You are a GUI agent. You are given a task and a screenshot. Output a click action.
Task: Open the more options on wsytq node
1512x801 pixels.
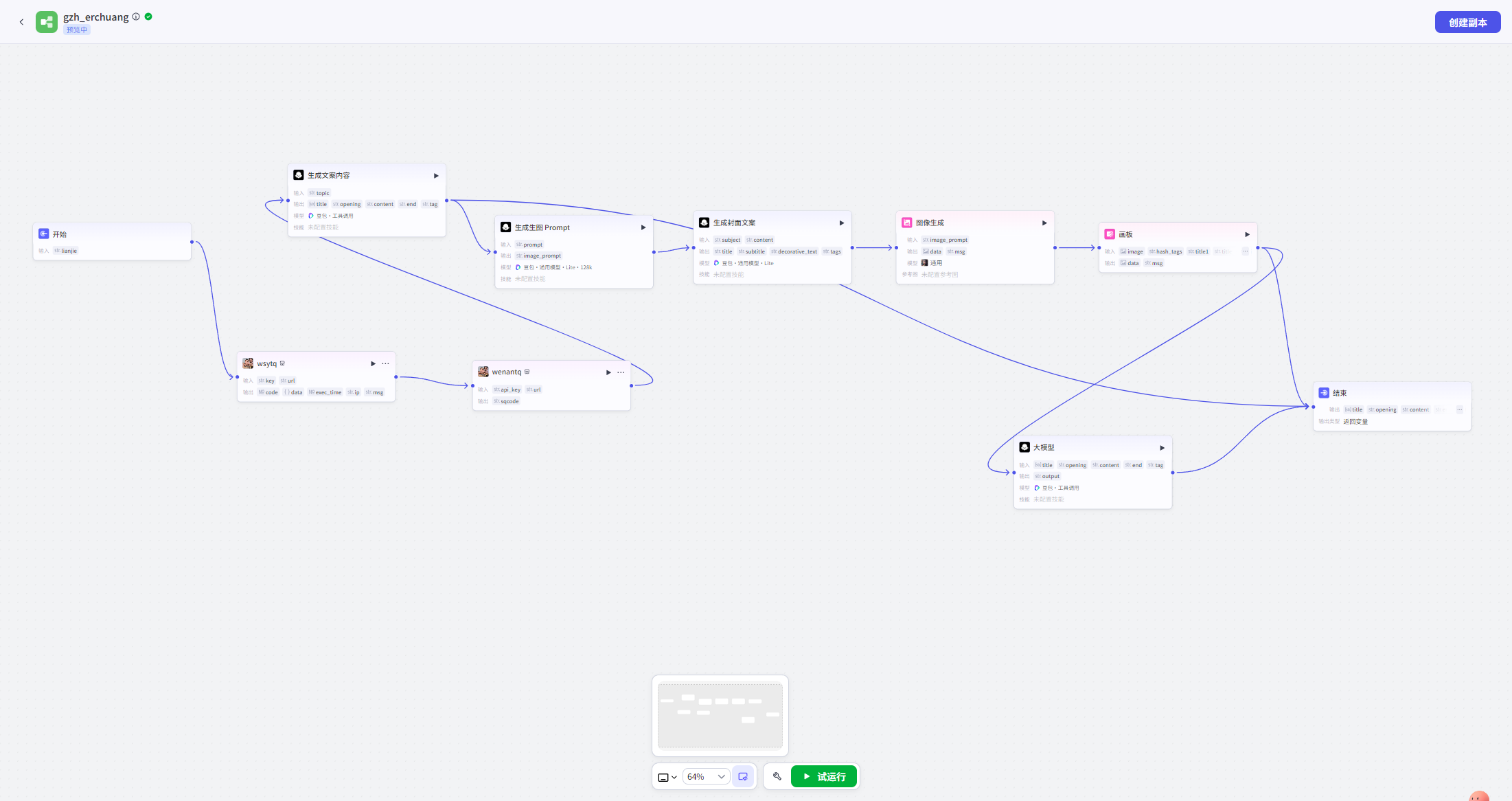tap(385, 364)
